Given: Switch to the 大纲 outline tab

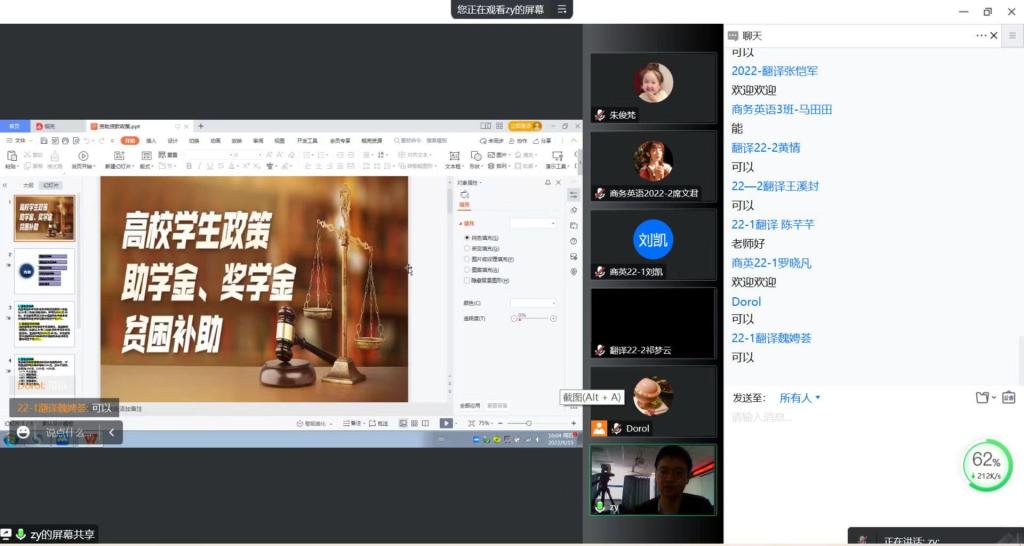Looking at the screenshot, I should pos(28,185).
